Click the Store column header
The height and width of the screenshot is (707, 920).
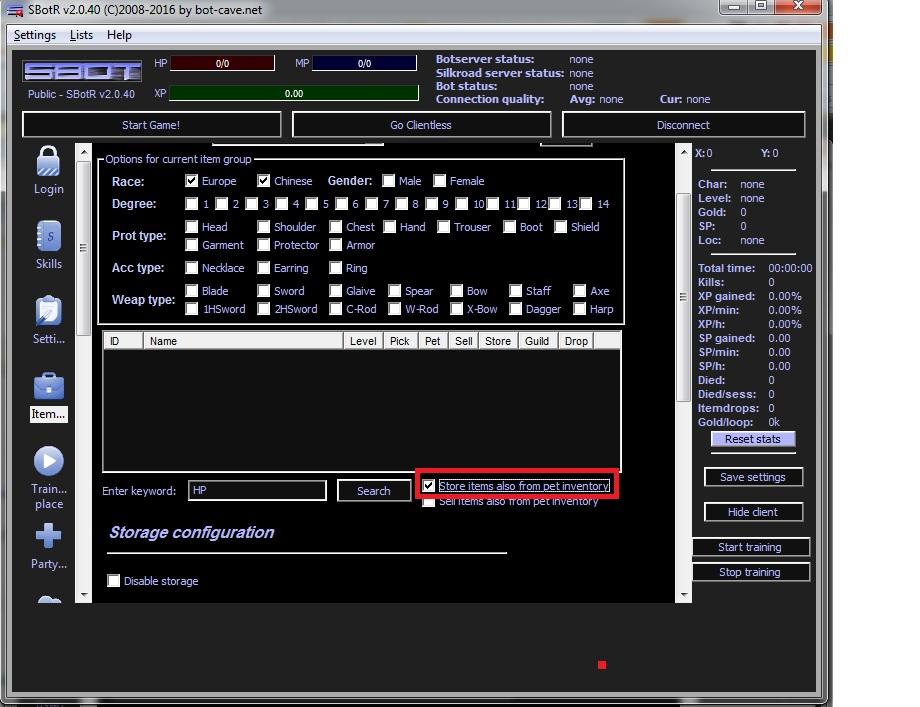[498, 341]
